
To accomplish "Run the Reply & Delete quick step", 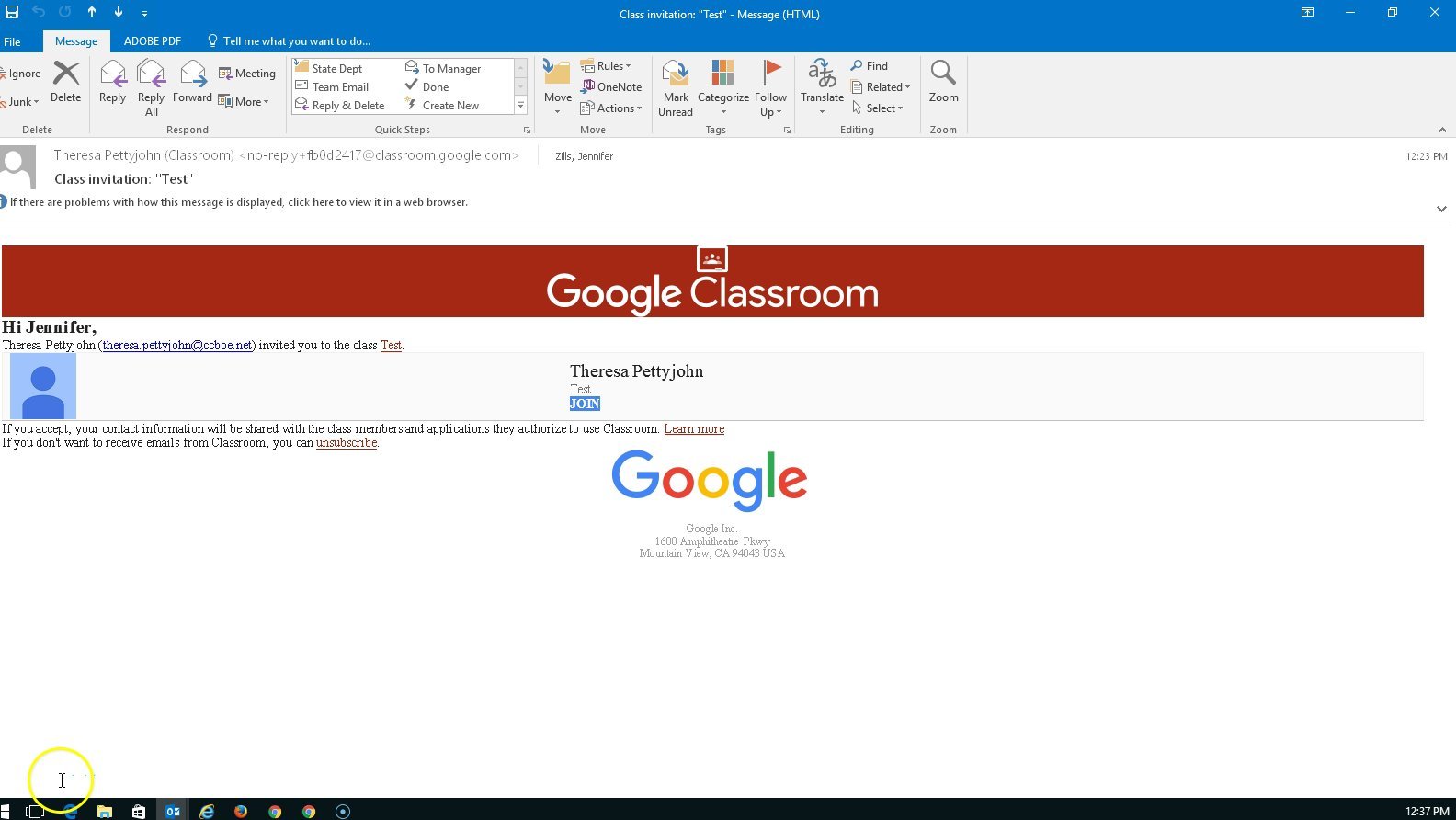I will point(340,105).
